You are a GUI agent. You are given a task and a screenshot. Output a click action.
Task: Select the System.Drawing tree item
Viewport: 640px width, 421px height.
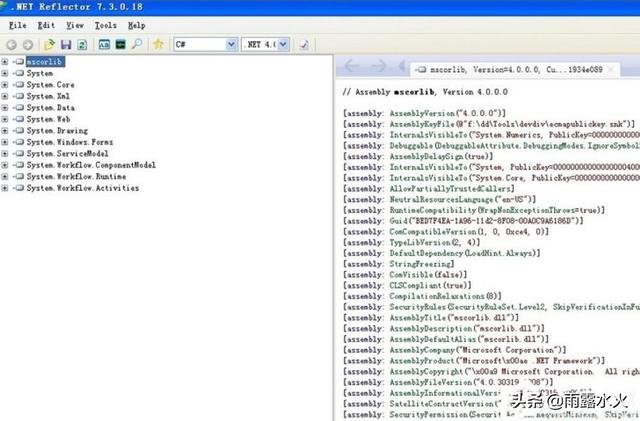coord(57,131)
